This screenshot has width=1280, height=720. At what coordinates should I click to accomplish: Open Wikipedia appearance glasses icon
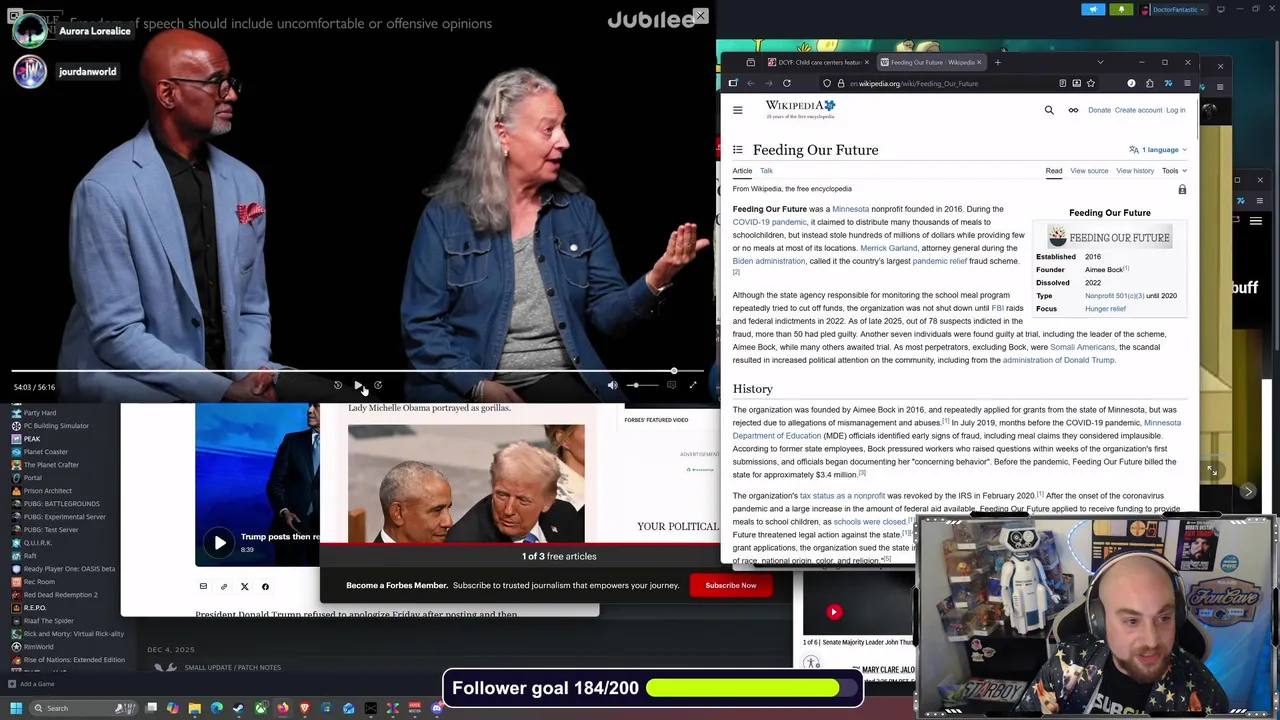coord(1073,110)
